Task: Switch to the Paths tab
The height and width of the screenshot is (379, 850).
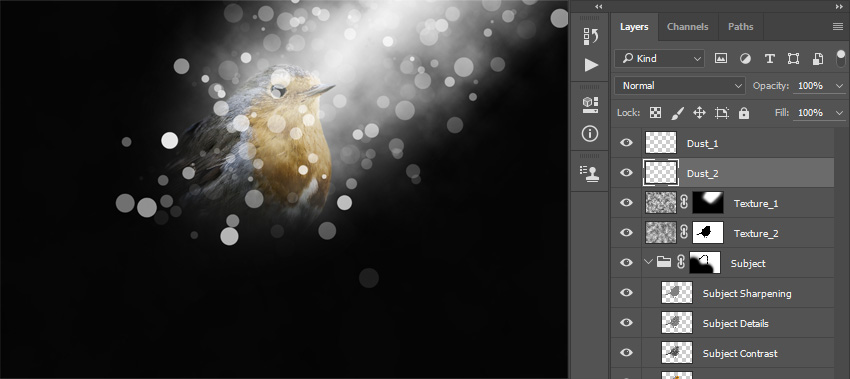Action: [x=740, y=27]
